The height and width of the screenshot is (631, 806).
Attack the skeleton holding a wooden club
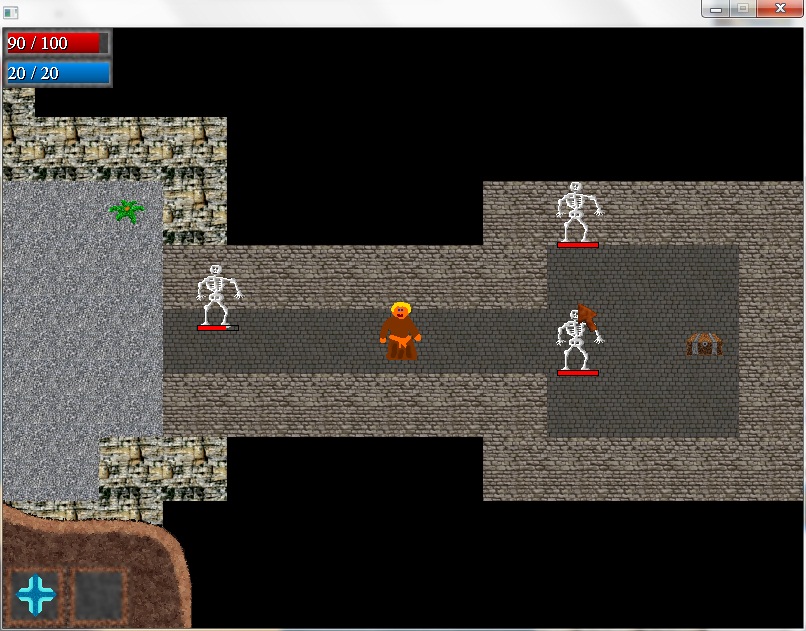579,338
